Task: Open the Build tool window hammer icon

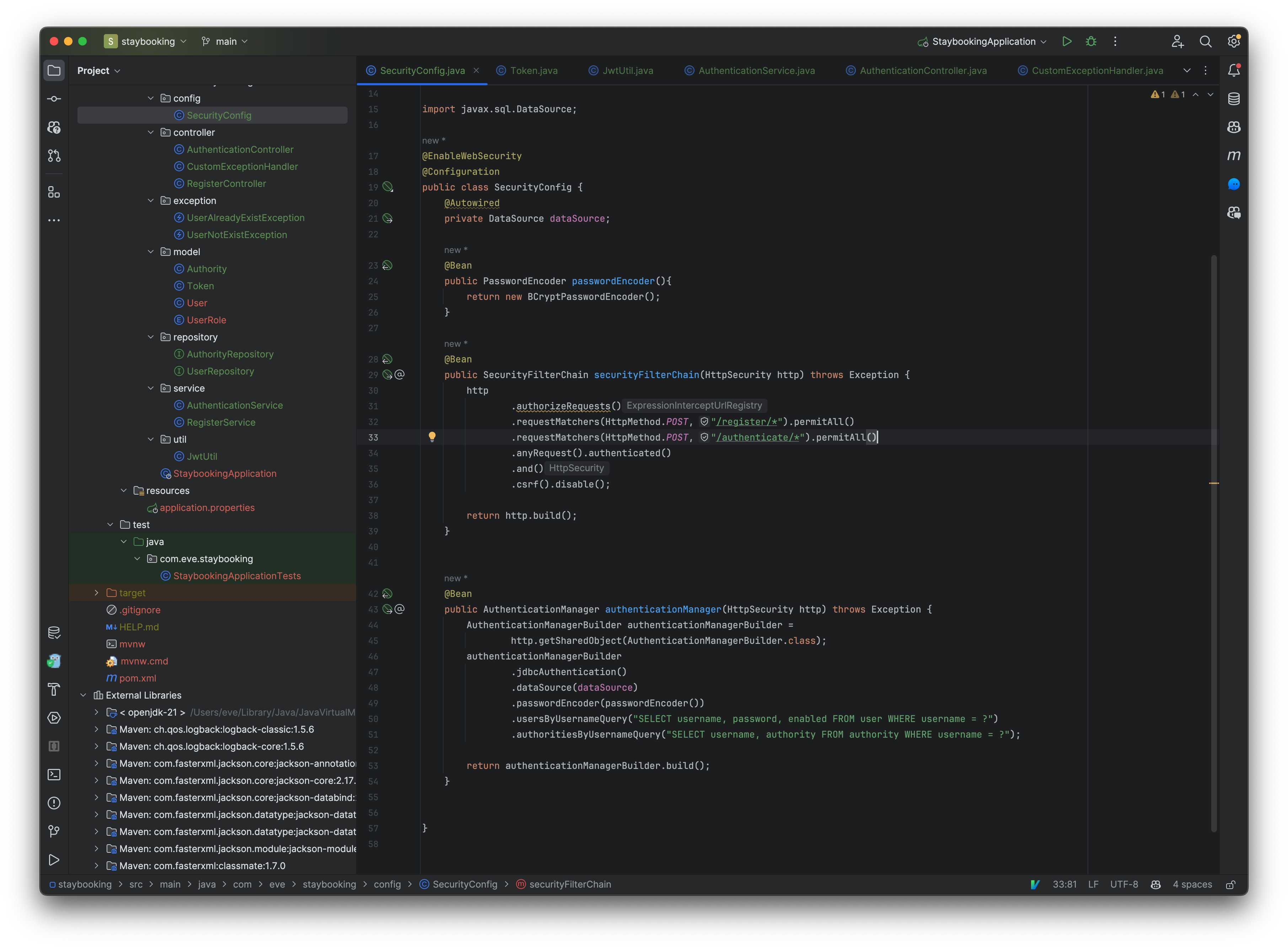Action: 54,689
